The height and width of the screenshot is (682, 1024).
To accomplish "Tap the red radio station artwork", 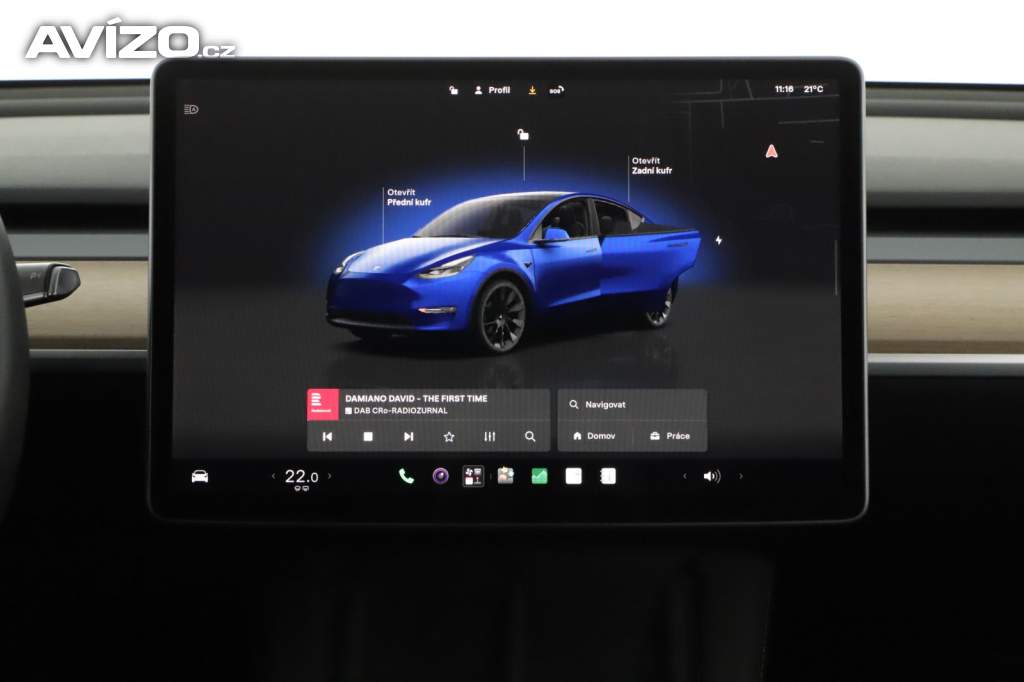I will click(x=323, y=404).
